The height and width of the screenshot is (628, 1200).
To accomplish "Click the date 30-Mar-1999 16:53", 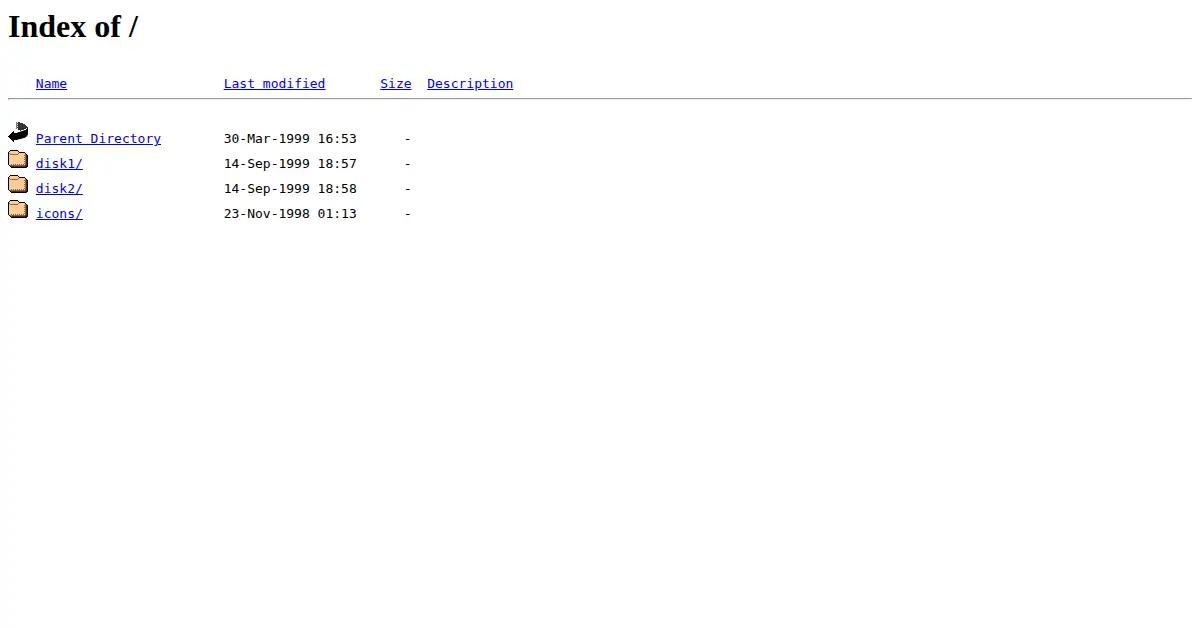I will (x=290, y=139).
